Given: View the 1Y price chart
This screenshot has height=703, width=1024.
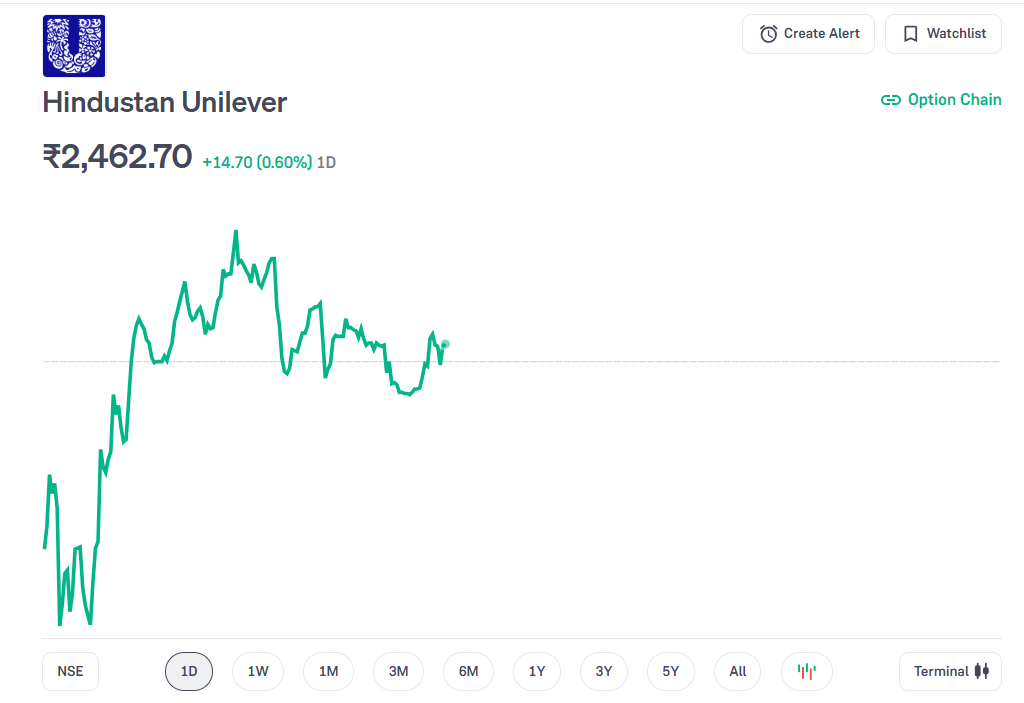Looking at the screenshot, I should (x=537, y=671).
